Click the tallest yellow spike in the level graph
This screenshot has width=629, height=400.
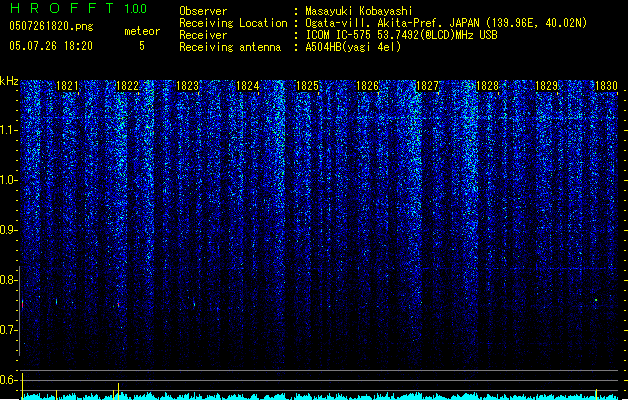pyautogui.click(x=22, y=386)
